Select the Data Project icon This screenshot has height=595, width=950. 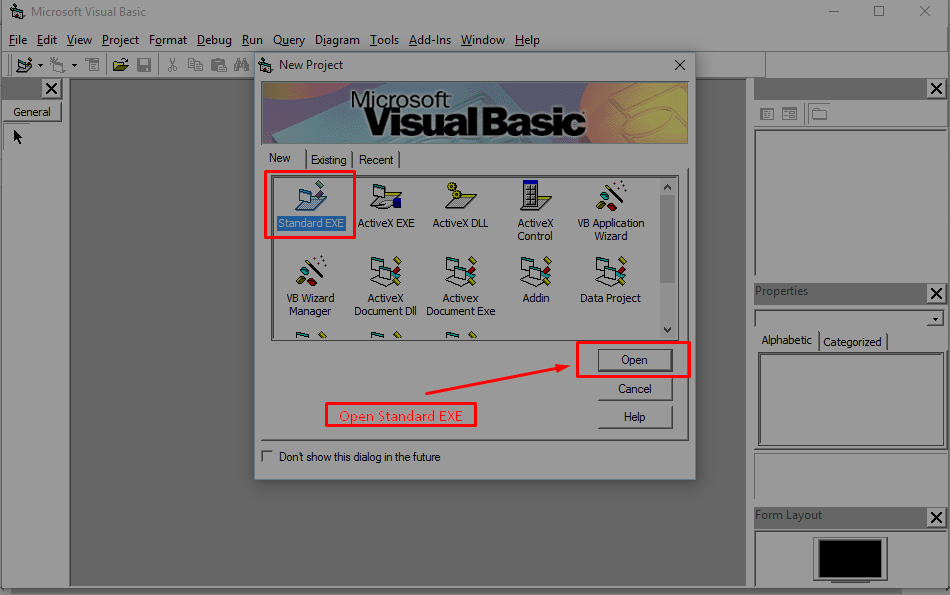[610, 280]
